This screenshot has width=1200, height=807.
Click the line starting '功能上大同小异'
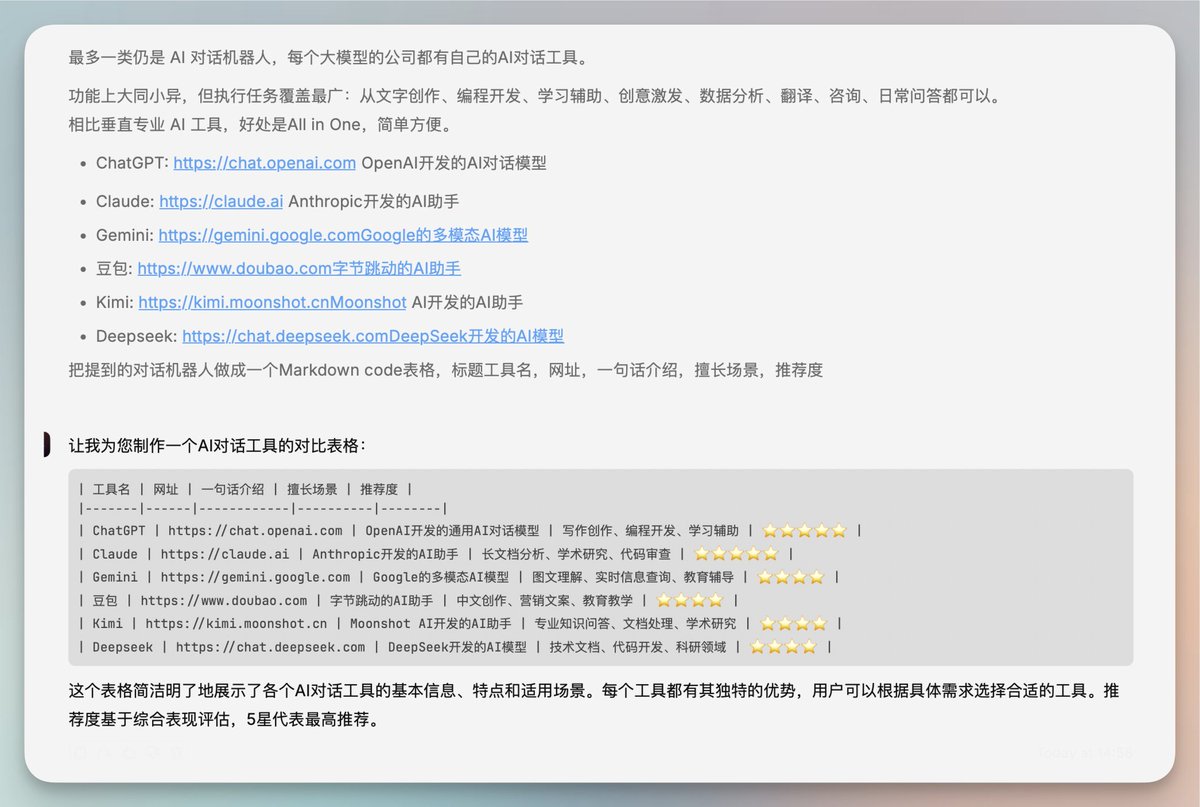point(534,97)
